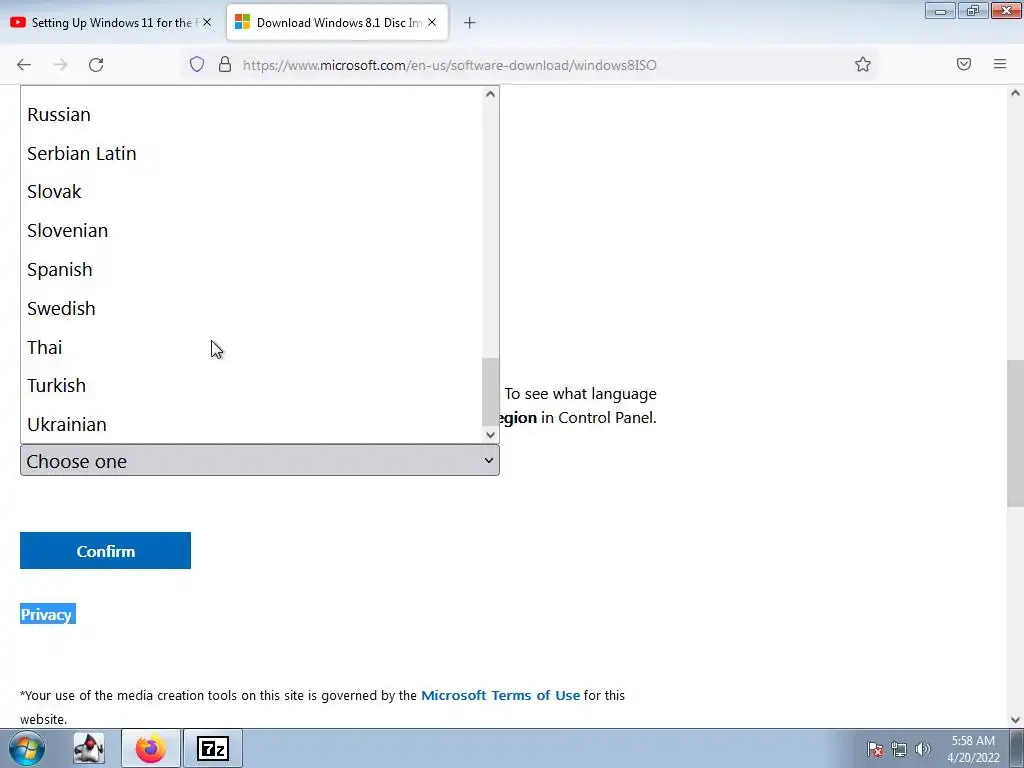
Task: Restore down the Firefox window
Action: tap(973, 10)
